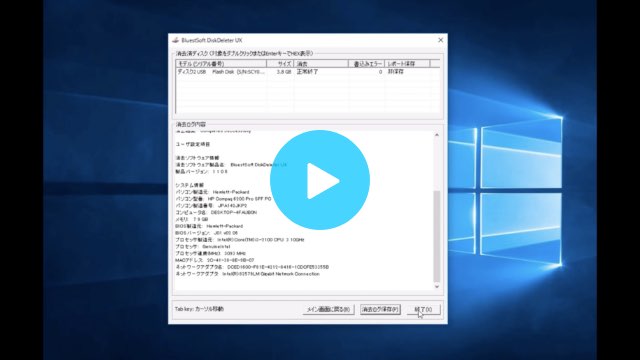Sort by the モデル (シリアル番号) column header
The image size is (640, 360).
tap(221, 64)
